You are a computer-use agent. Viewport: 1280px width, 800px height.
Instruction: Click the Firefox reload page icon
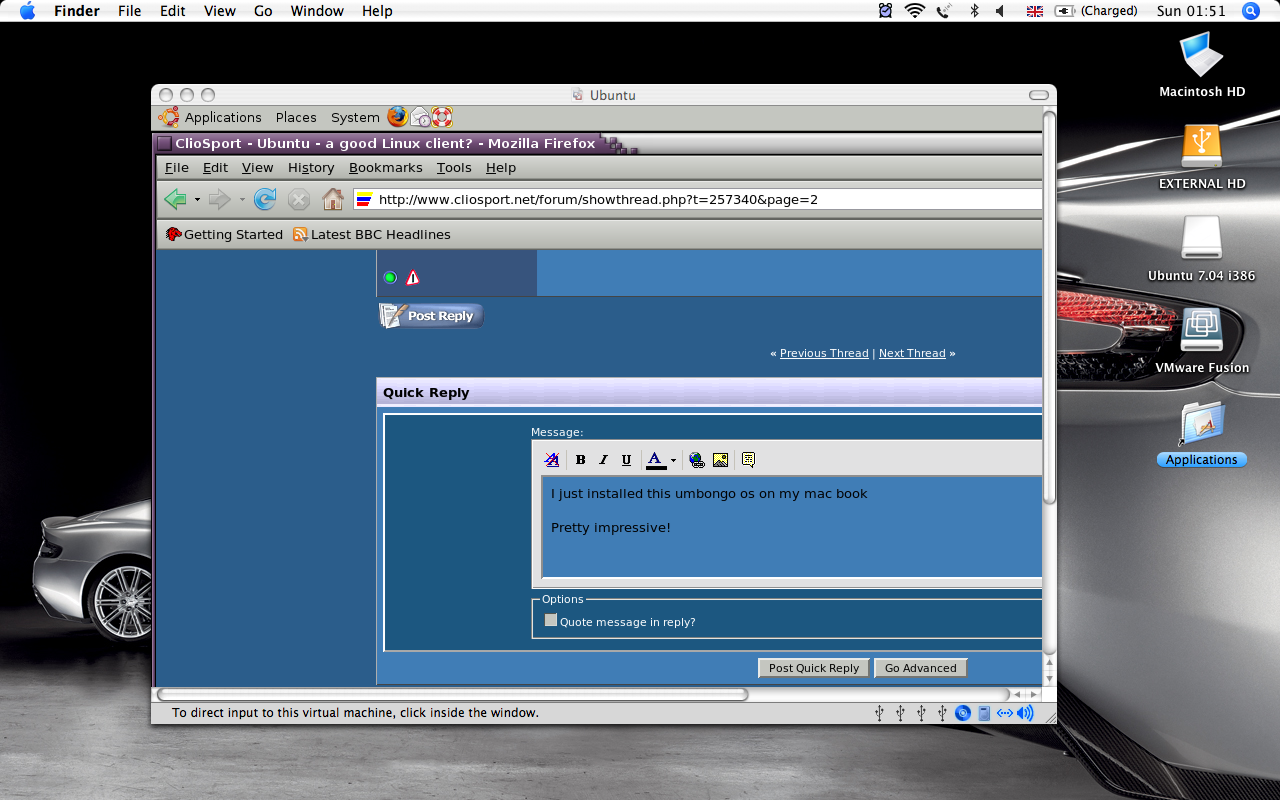coord(265,199)
